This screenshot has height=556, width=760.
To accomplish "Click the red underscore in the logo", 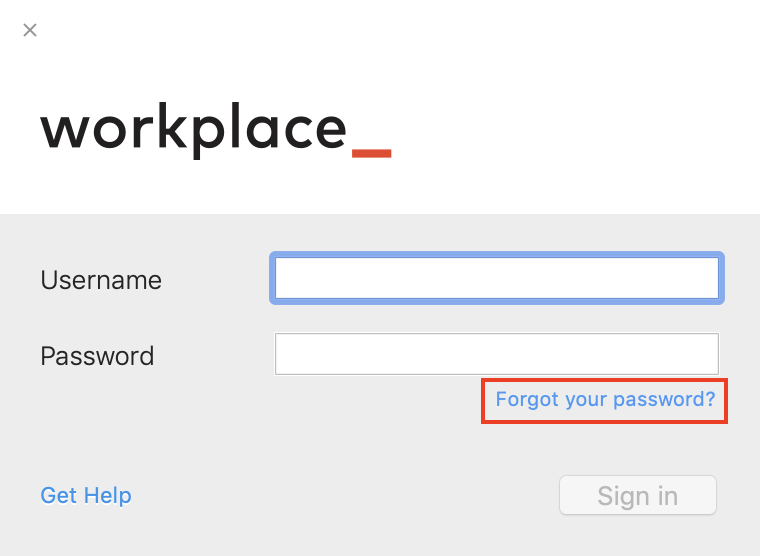I will pyautogui.click(x=371, y=153).
